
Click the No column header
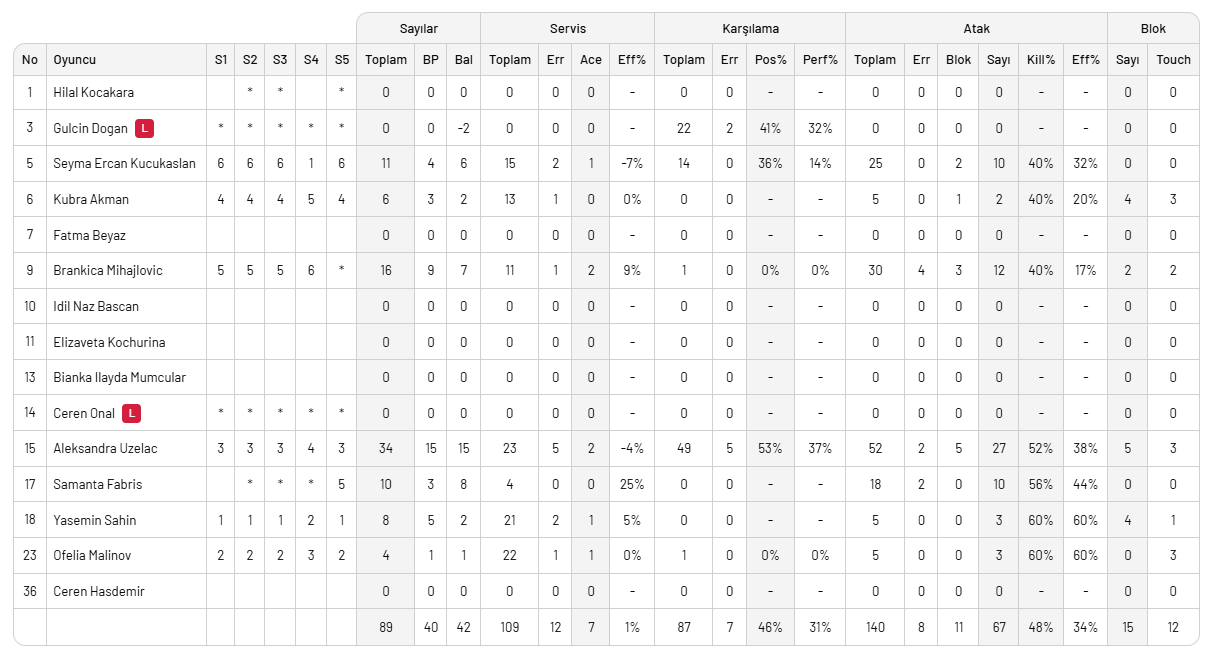[30, 60]
